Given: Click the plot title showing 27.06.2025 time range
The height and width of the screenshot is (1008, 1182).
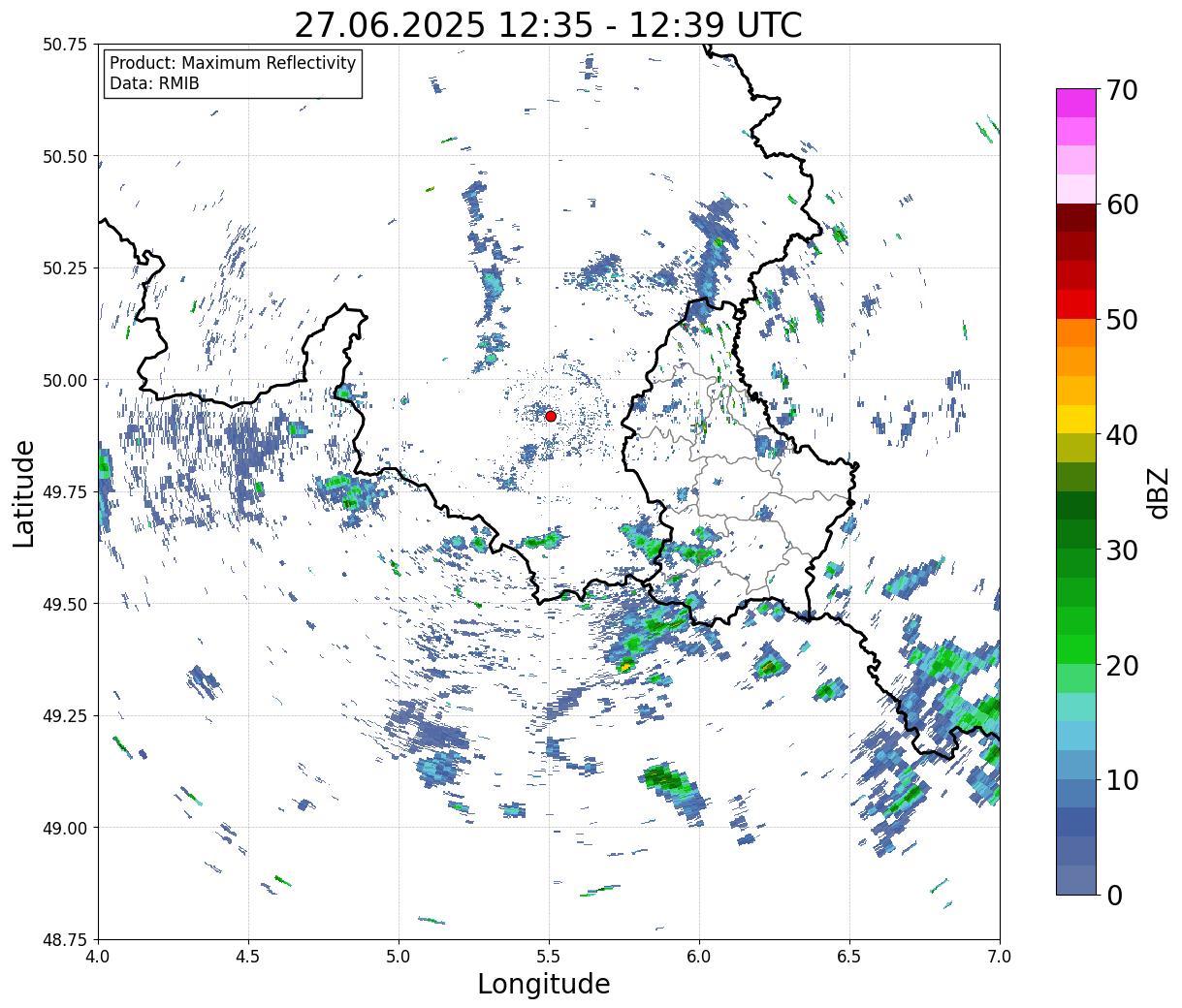Looking at the screenshot, I should click(x=548, y=24).
